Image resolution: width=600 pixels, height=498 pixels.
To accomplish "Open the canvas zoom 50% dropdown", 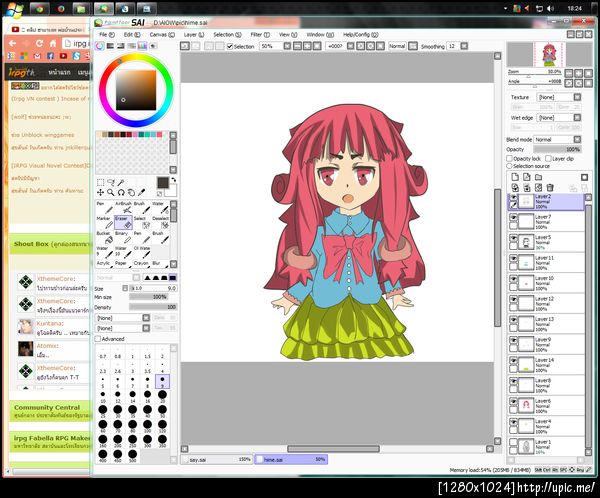I will pos(287,46).
